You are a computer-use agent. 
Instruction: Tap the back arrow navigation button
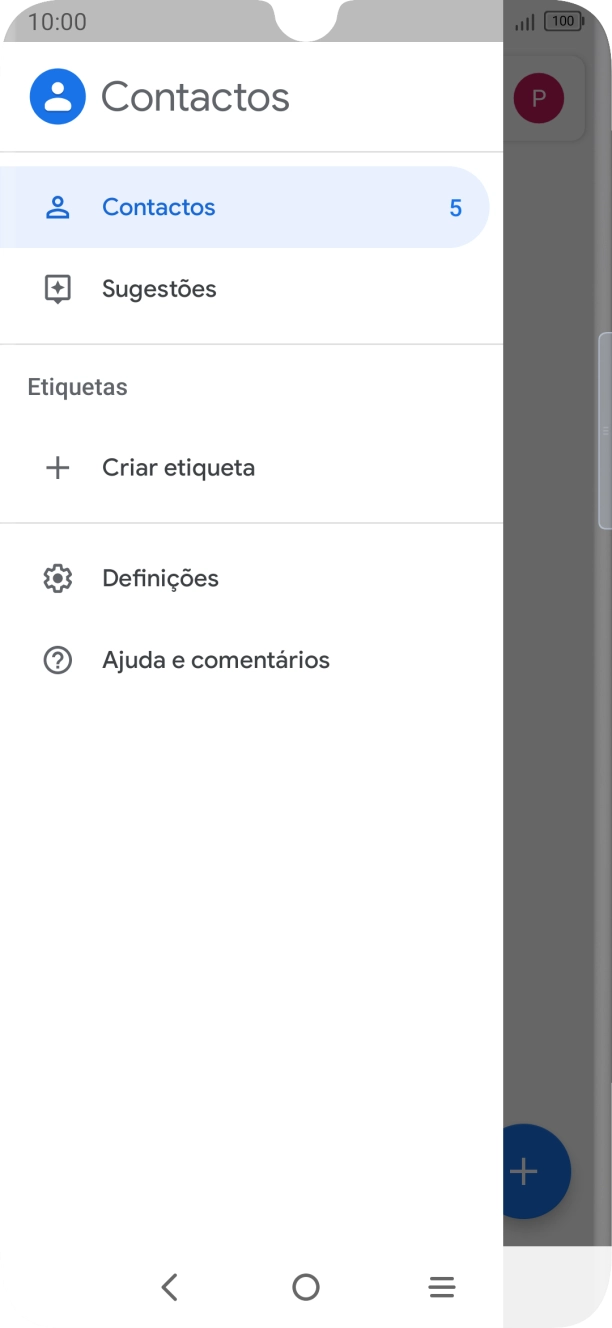click(170, 1287)
